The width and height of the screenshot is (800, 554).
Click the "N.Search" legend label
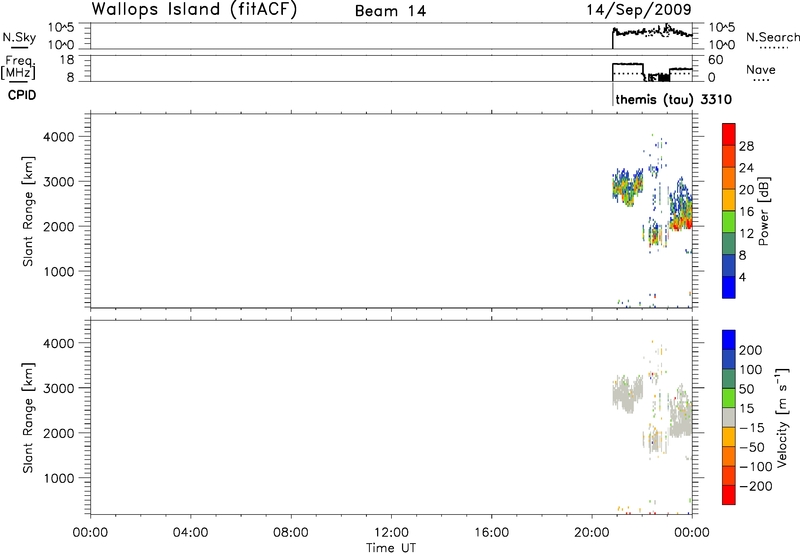pos(773,37)
